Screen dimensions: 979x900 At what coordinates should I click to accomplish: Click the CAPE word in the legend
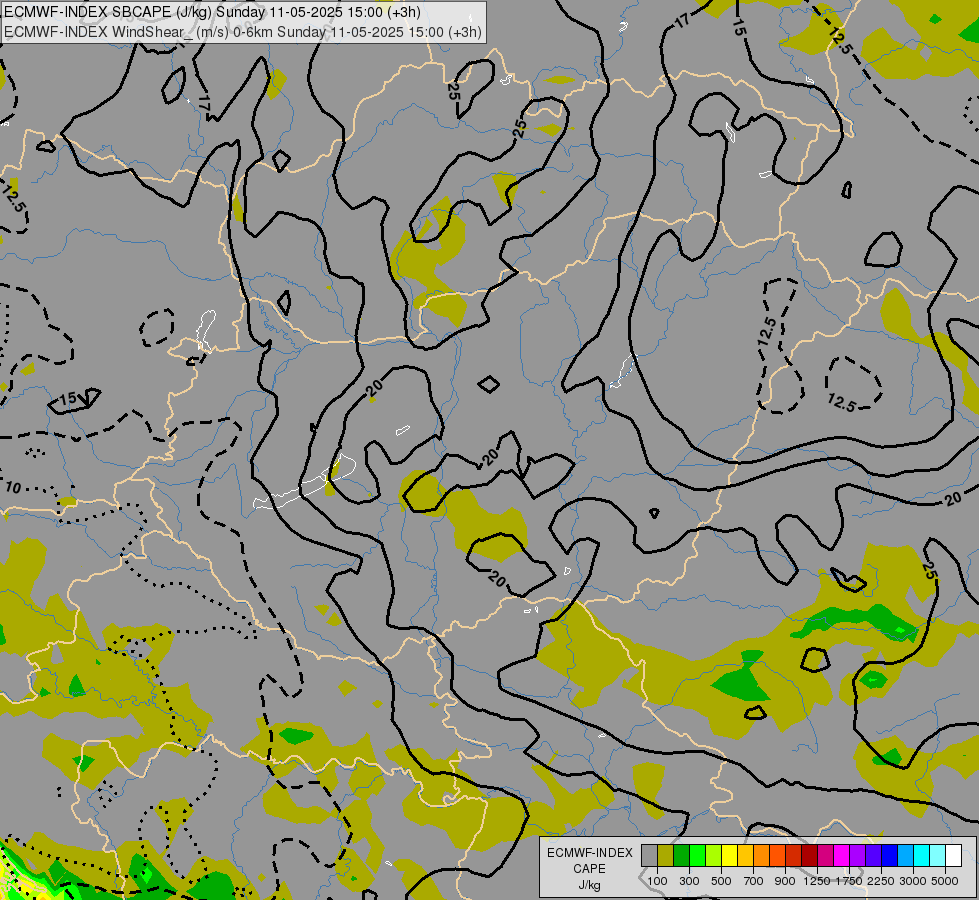[x=589, y=869]
